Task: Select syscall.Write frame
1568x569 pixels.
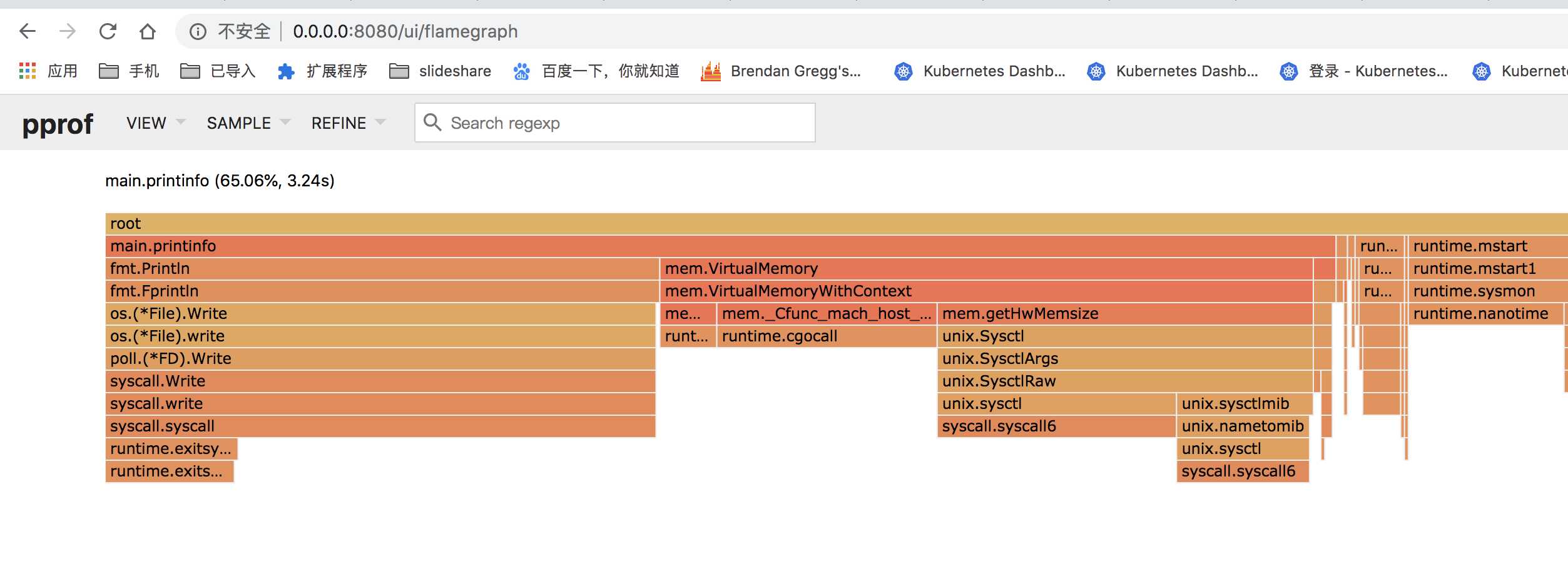Action: 380,381
